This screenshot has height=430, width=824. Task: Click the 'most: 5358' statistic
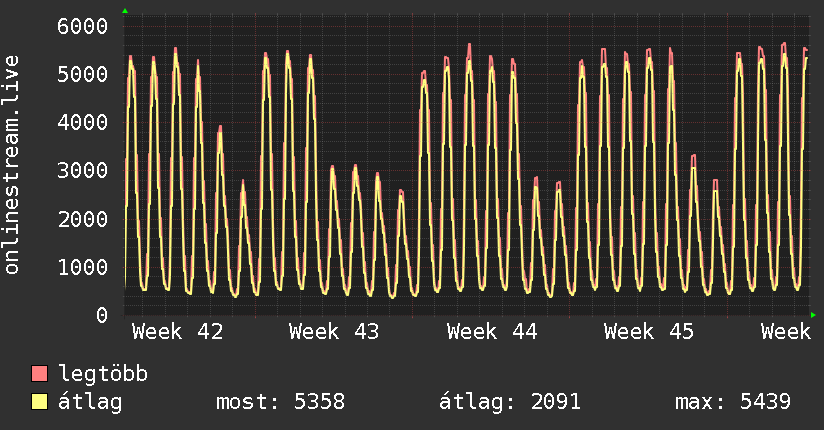click(x=280, y=403)
